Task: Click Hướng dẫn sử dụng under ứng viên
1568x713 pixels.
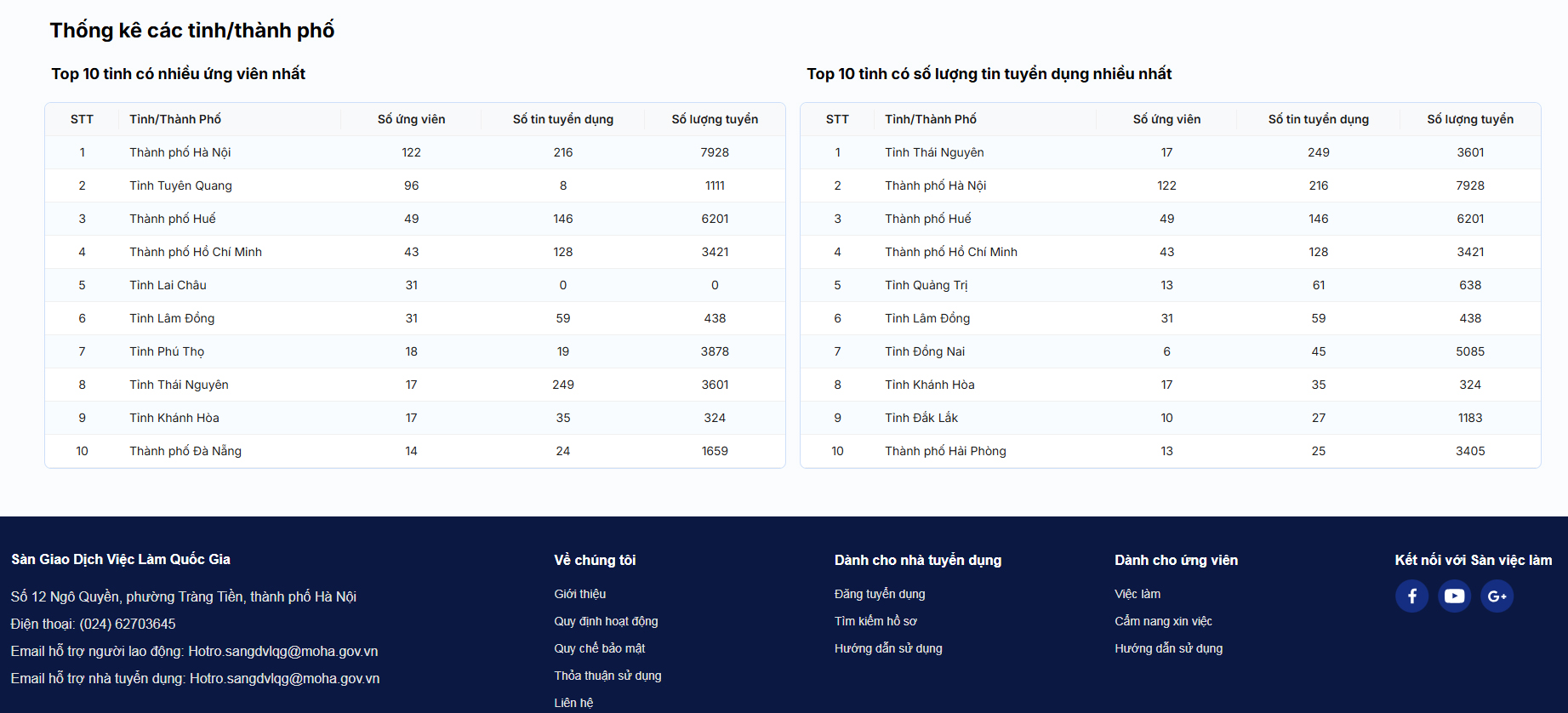Action: pos(1168,648)
